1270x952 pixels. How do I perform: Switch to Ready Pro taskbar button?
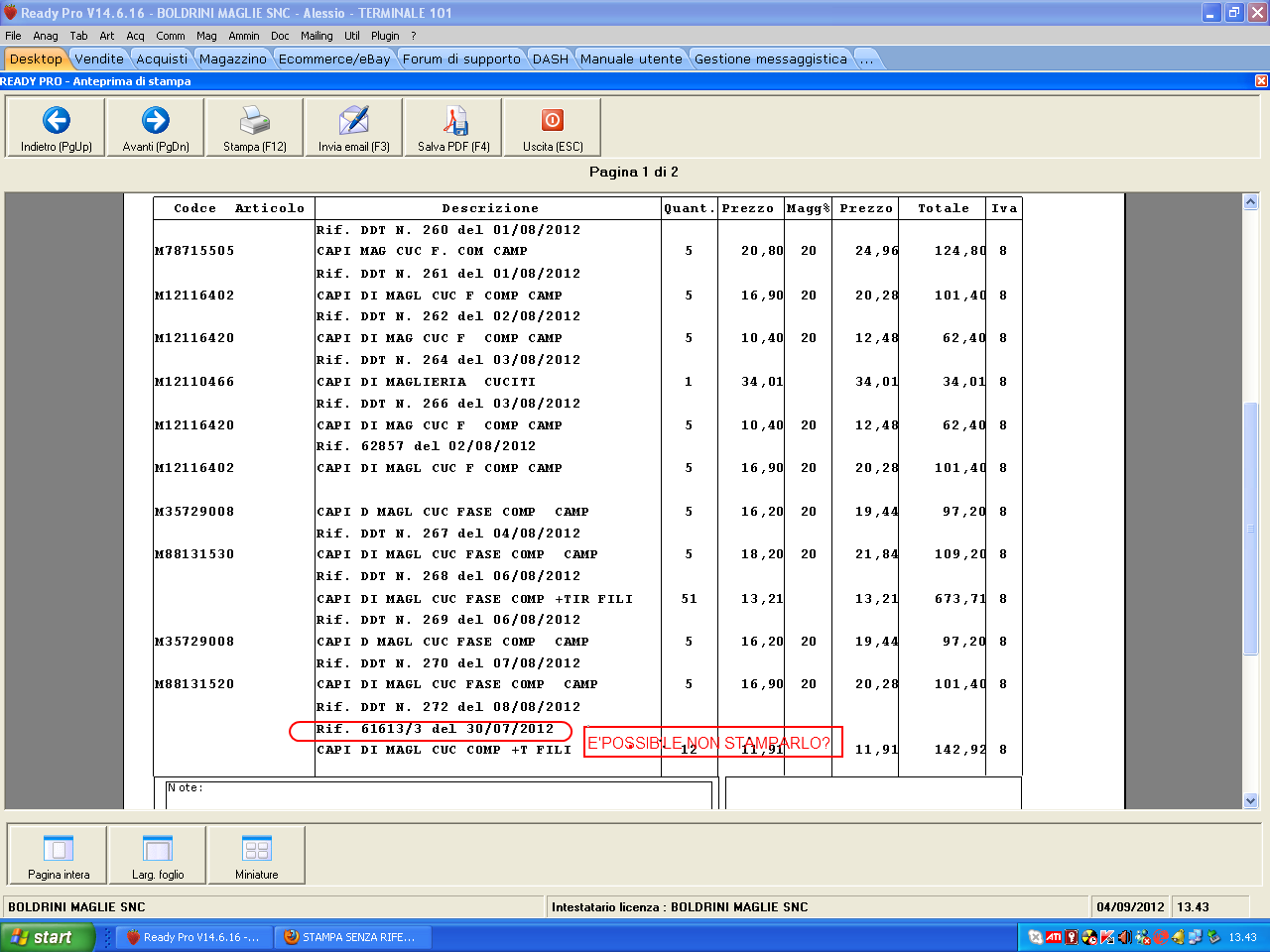tap(192, 937)
